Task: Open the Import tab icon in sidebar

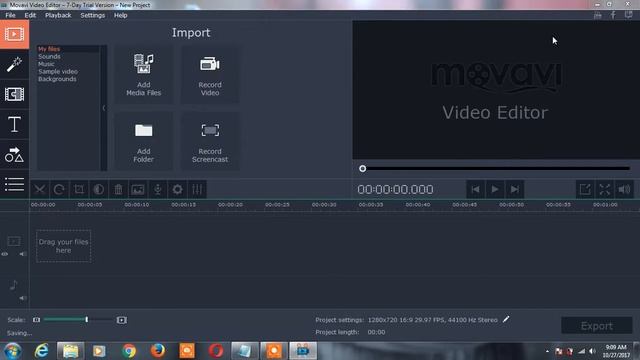Action: (x=14, y=34)
